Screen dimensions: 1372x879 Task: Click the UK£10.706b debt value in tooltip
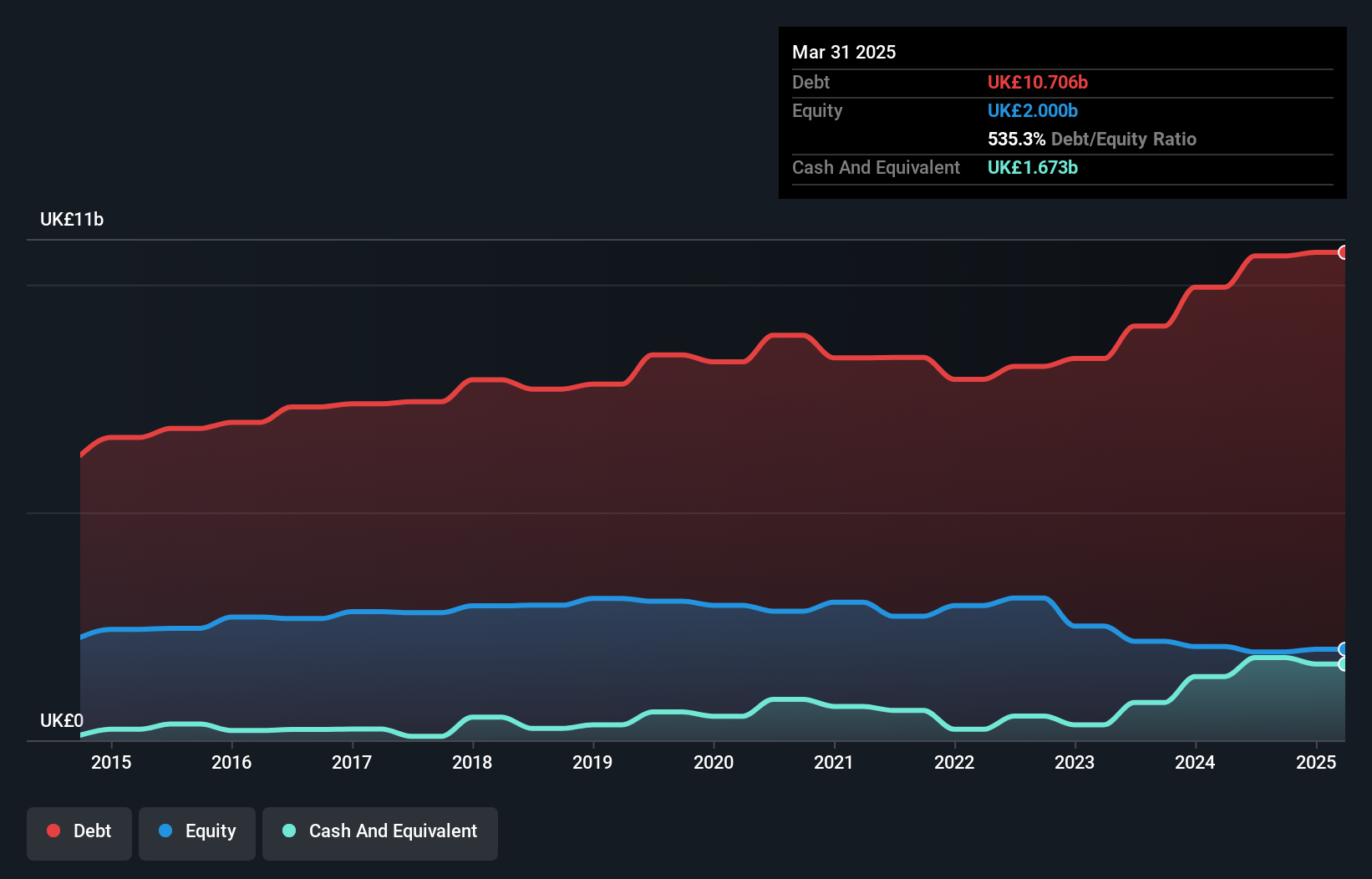point(1038,82)
